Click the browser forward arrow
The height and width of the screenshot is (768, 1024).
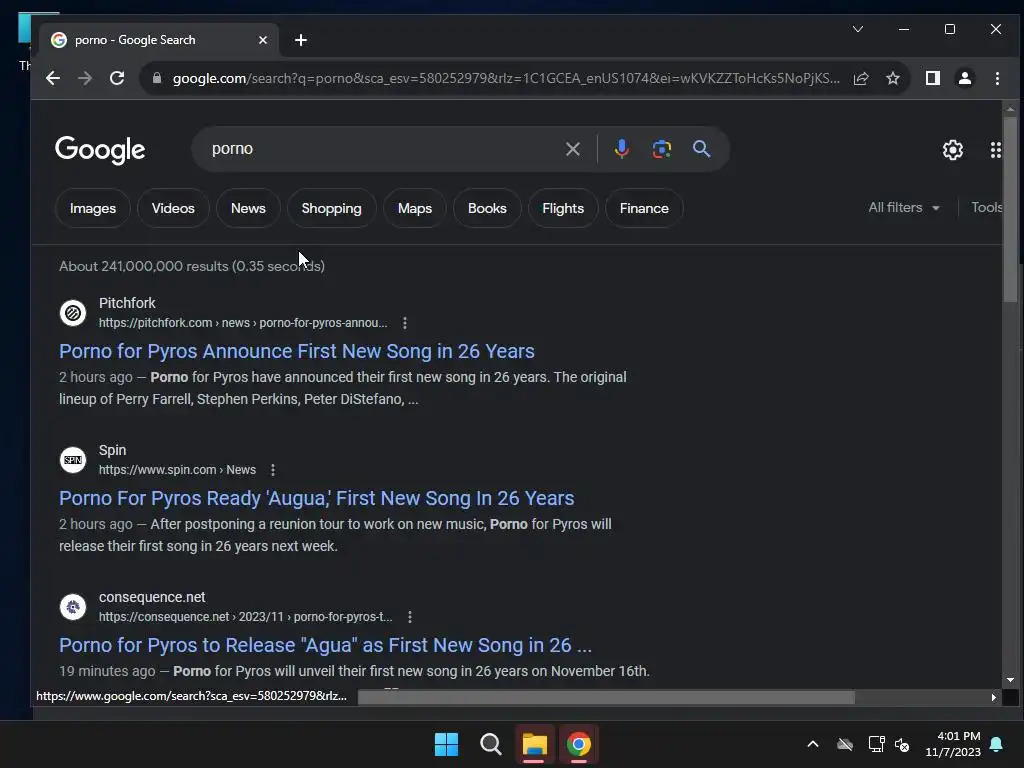[x=85, y=78]
